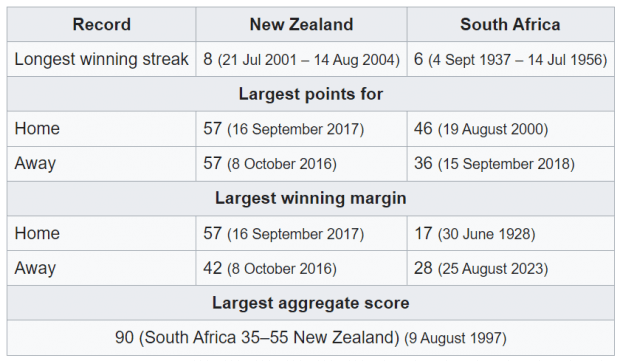Click New Zealand's 42 margin 8 October 2016 cell

[301, 268]
